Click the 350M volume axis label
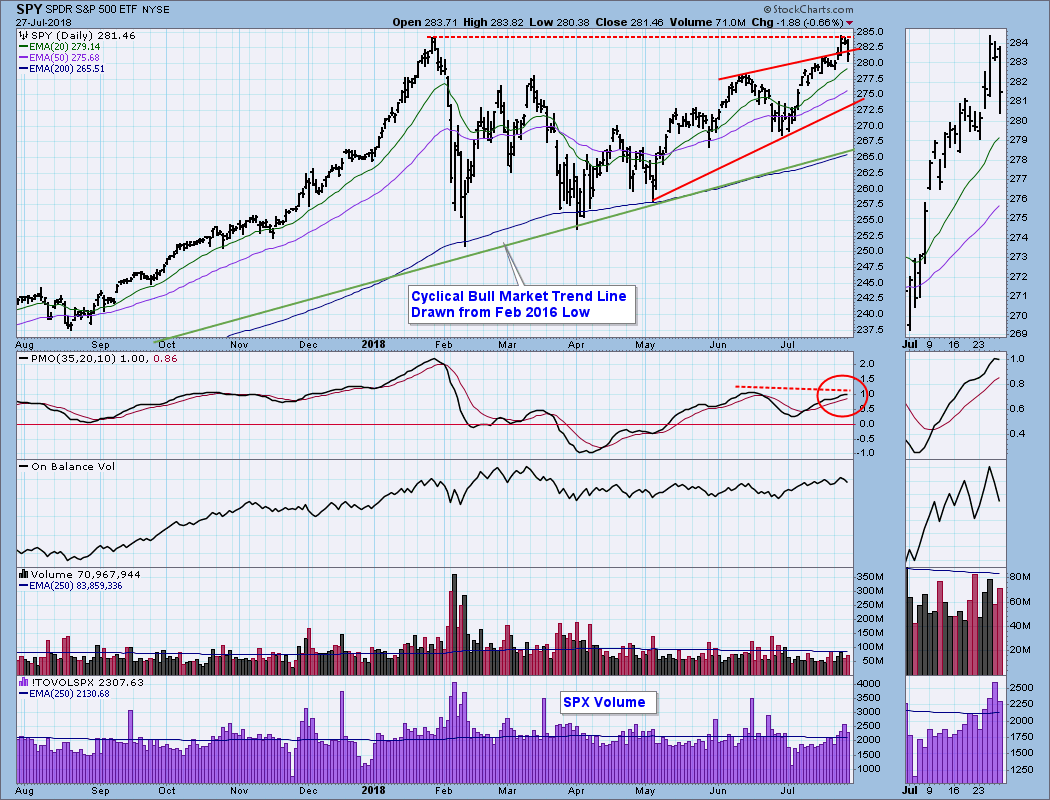Viewport: 1050px width, 800px height. click(x=870, y=576)
